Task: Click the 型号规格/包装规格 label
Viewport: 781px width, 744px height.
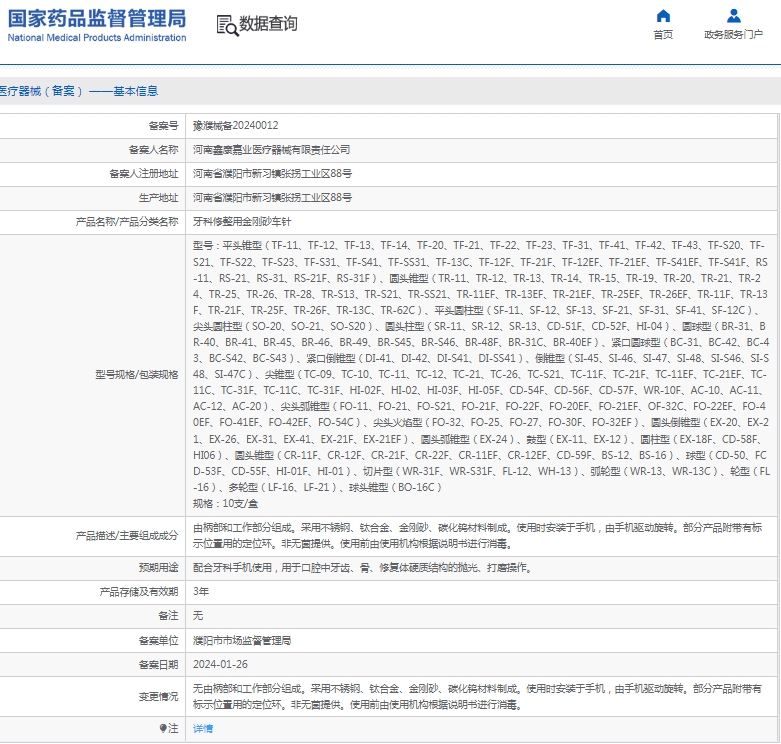Action: (x=137, y=374)
